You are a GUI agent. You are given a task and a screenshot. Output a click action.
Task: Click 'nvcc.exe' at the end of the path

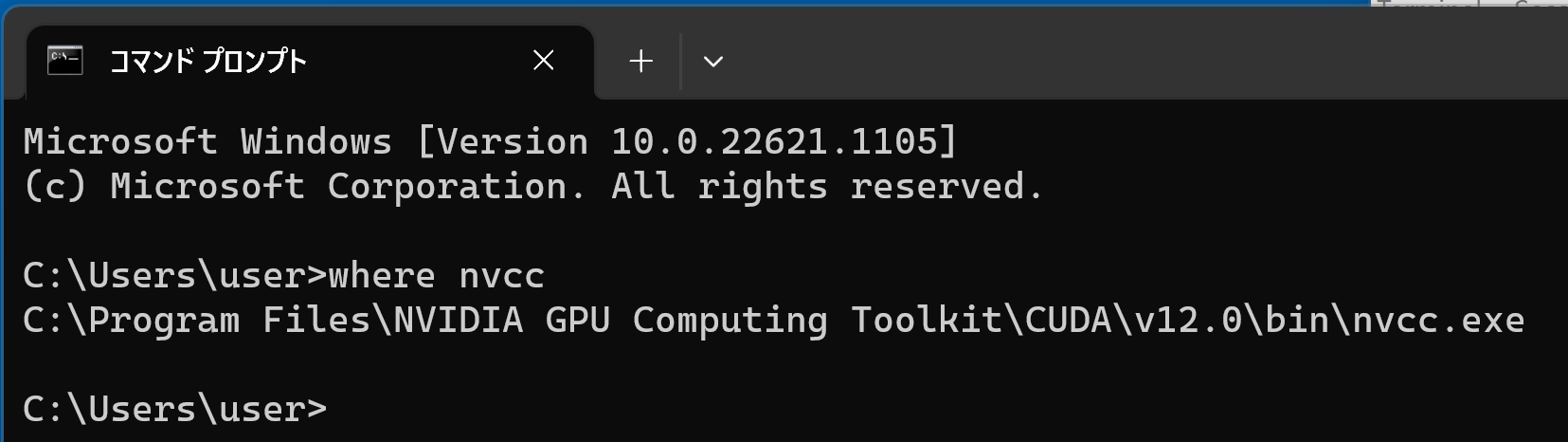[1438, 321]
